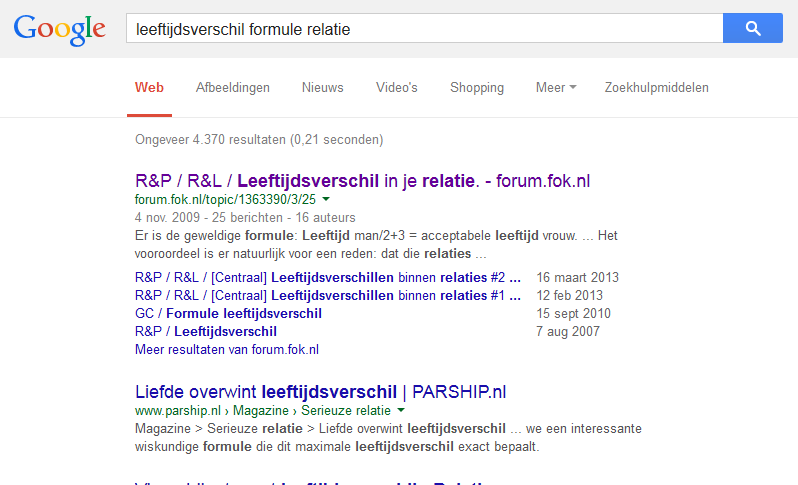The width and height of the screenshot is (798, 485).
Task: Open Zoekhulpmiddelen search tools
Action: 657,88
